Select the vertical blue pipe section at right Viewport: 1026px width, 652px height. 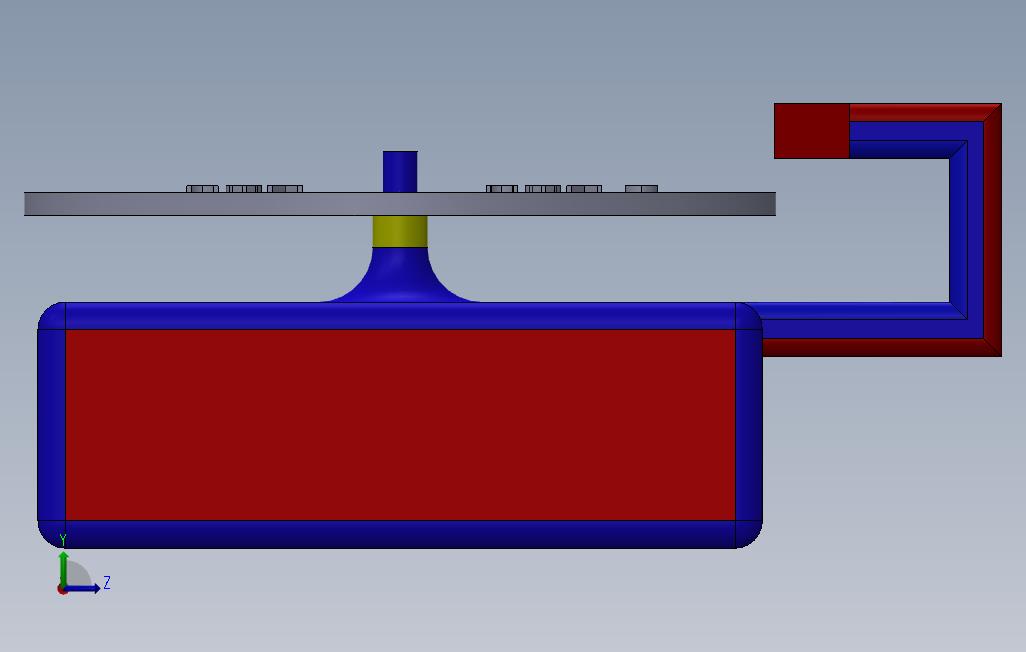(966, 230)
